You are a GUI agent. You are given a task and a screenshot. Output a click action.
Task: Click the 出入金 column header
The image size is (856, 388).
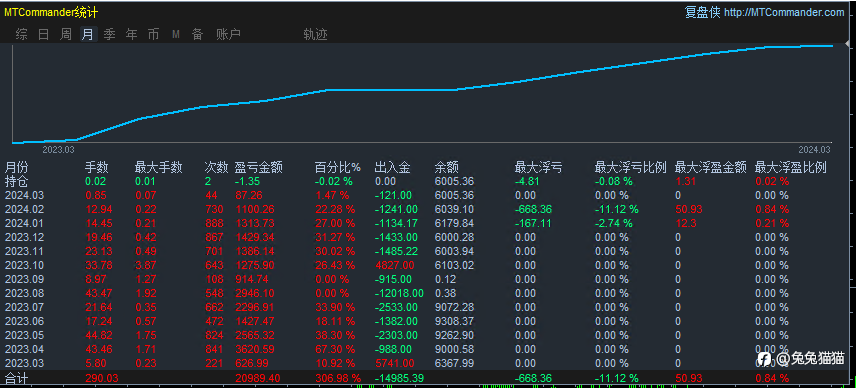point(393,167)
